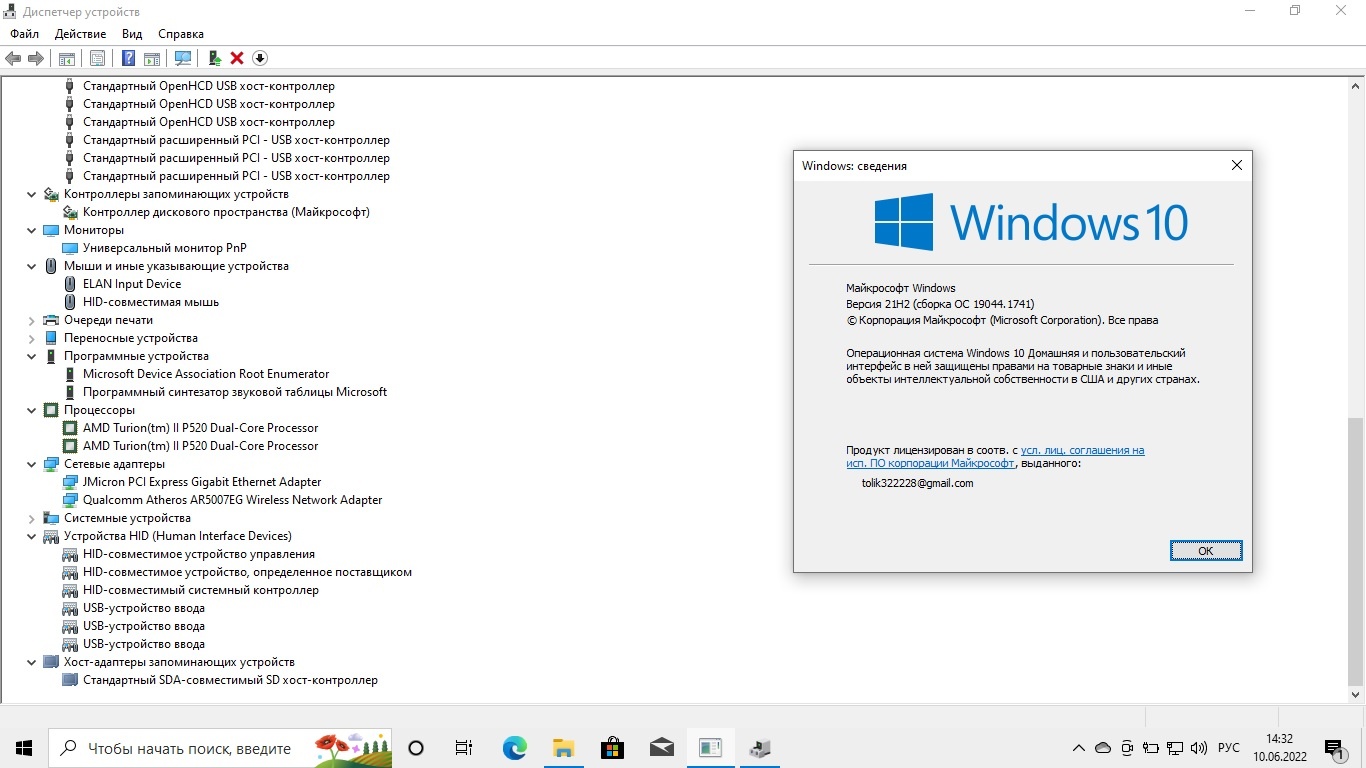
Task: Click the Meet Now tray icon
Action: point(1127,748)
